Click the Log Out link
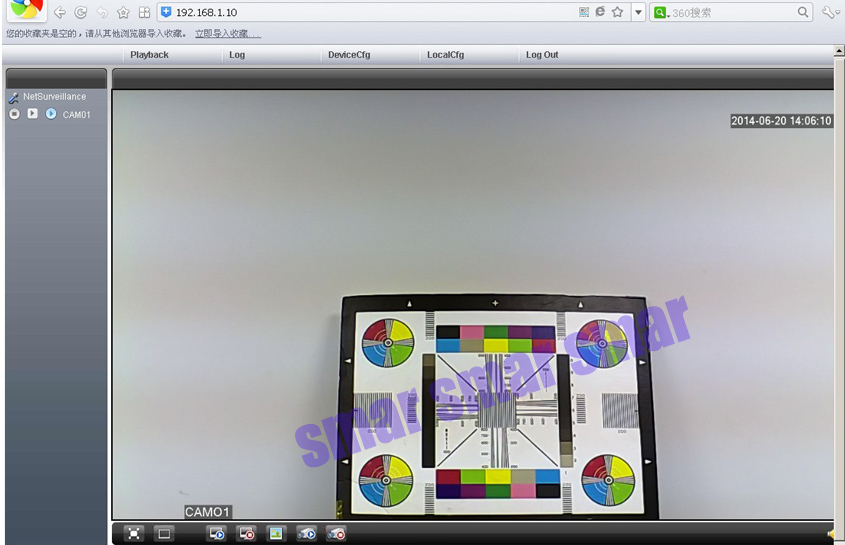The height and width of the screenshot is (545, 845). [542, 55]
